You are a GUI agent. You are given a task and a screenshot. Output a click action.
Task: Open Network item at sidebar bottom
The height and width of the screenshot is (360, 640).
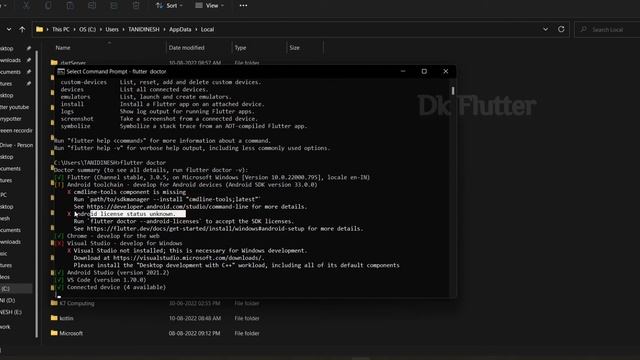click(5, 327)
